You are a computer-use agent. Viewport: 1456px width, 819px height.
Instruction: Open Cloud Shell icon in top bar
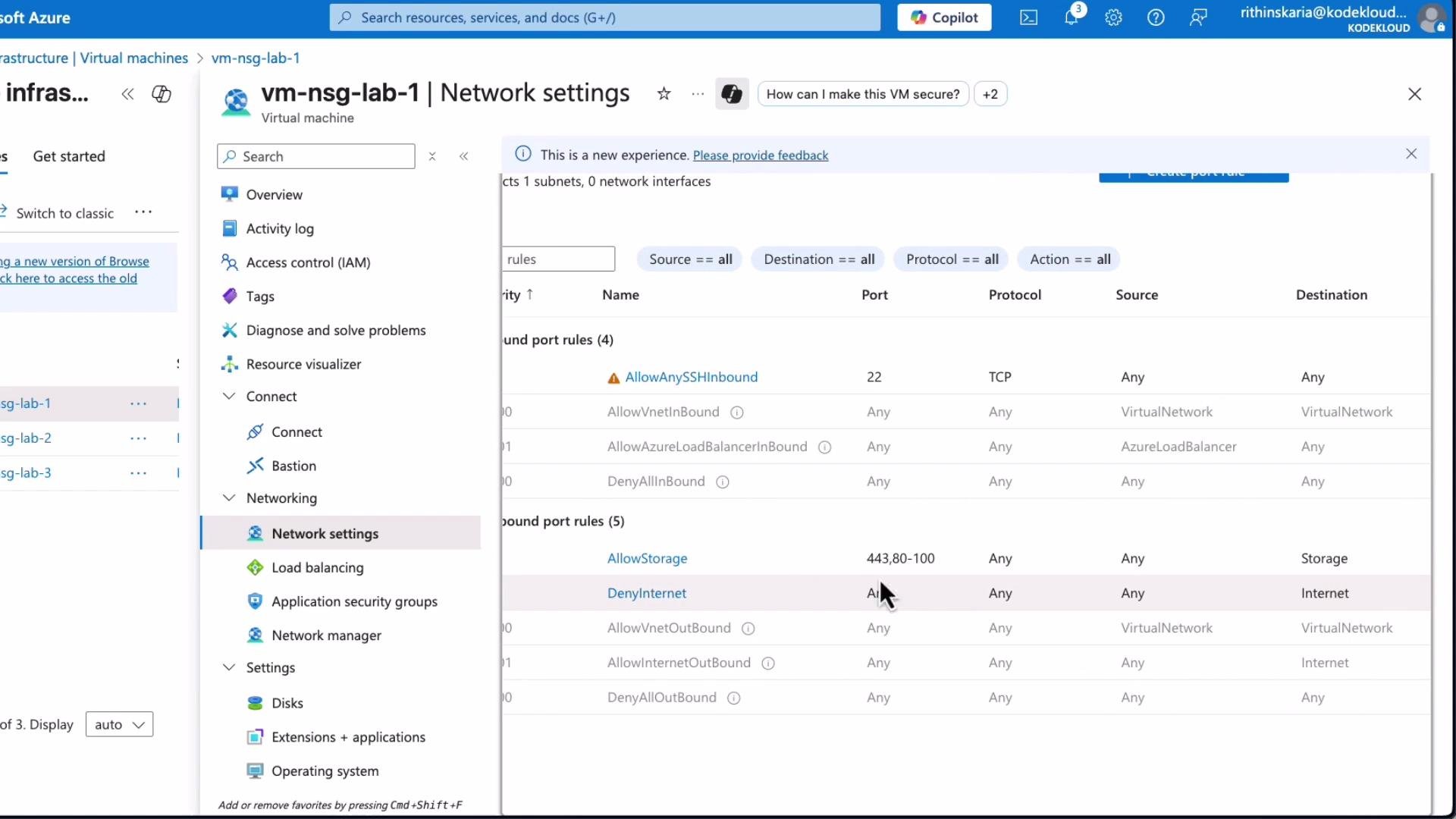click(1028, 17)
